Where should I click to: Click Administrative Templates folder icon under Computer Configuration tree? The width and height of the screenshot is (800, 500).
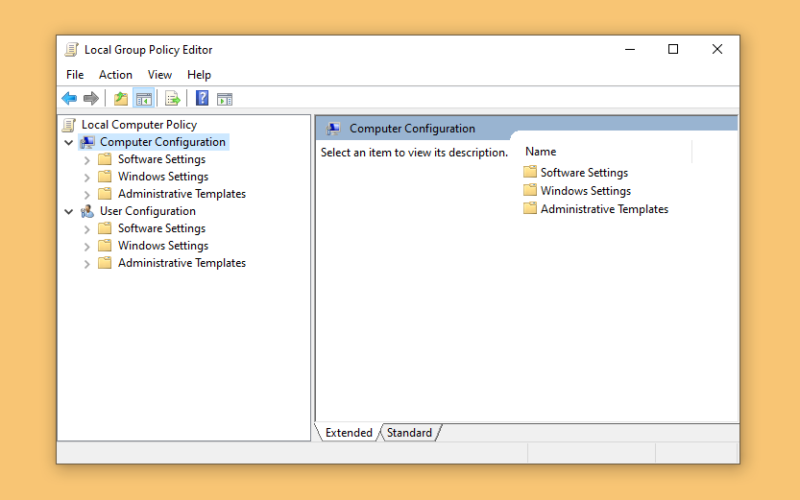click(x=105, y=194)
